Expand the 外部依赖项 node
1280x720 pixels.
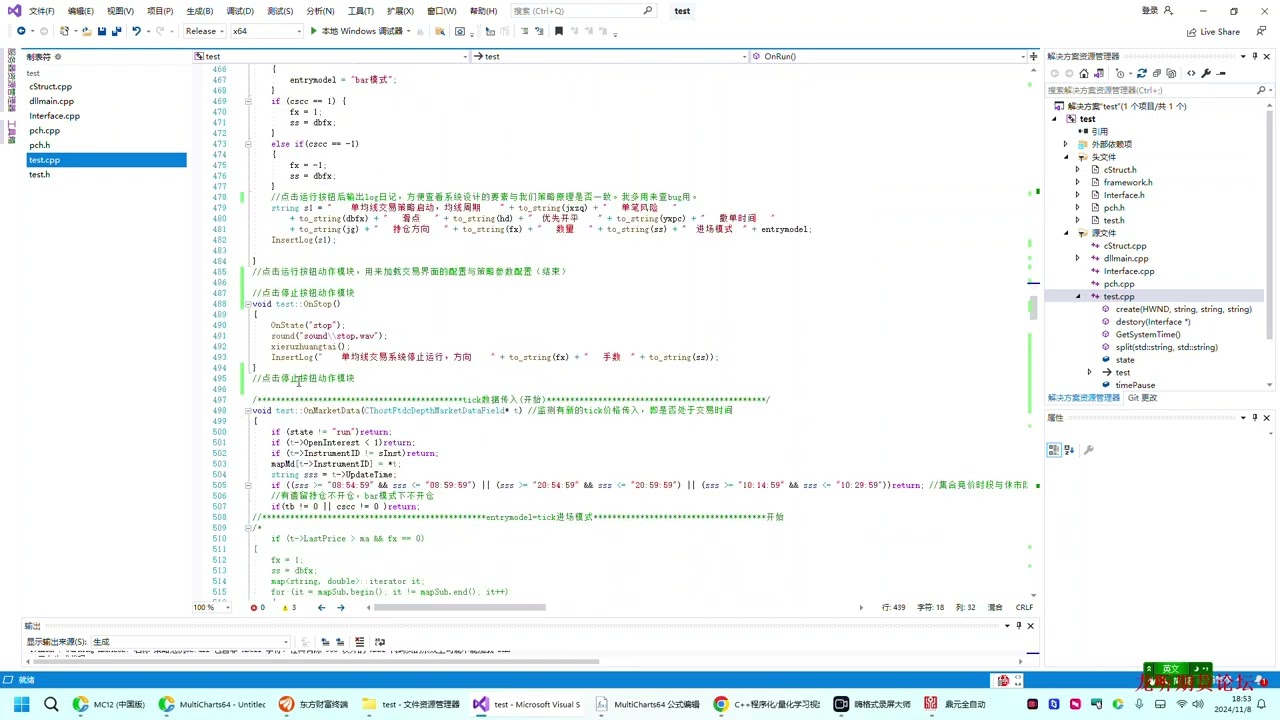pyautogui.click(x=1066, y=144)
